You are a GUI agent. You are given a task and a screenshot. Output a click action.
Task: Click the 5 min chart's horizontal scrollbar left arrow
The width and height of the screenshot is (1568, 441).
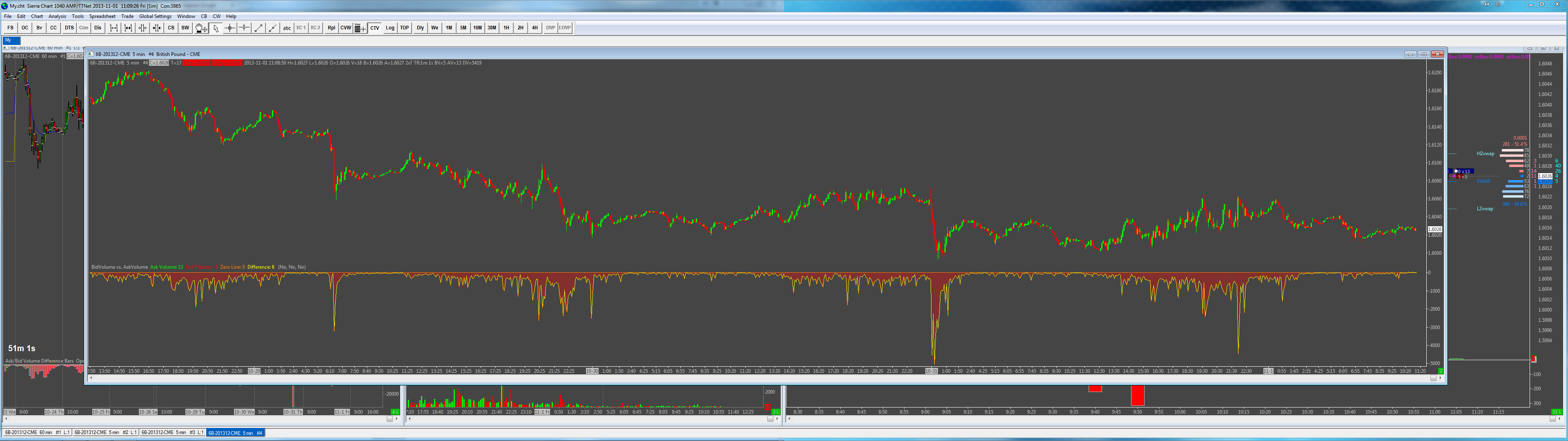click(x=91, y=378)
